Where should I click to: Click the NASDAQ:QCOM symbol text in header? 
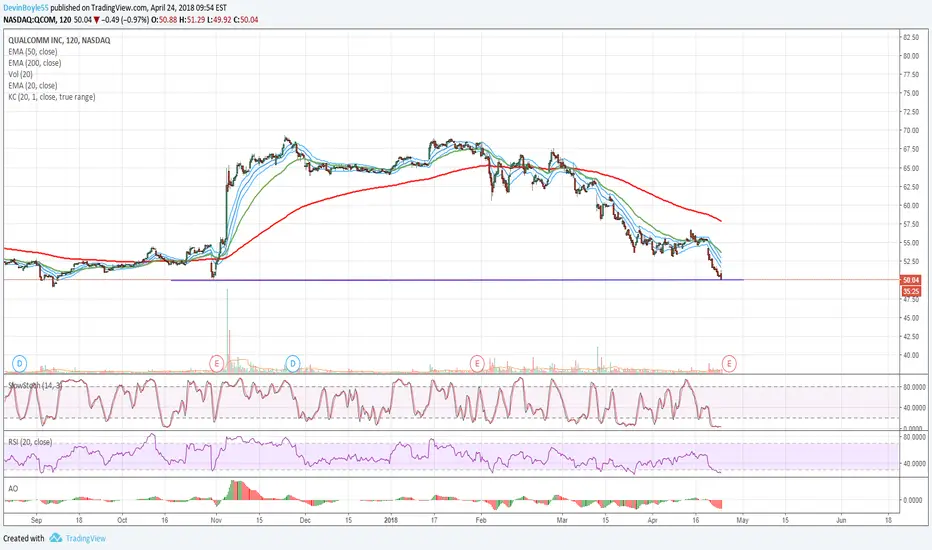29,20
